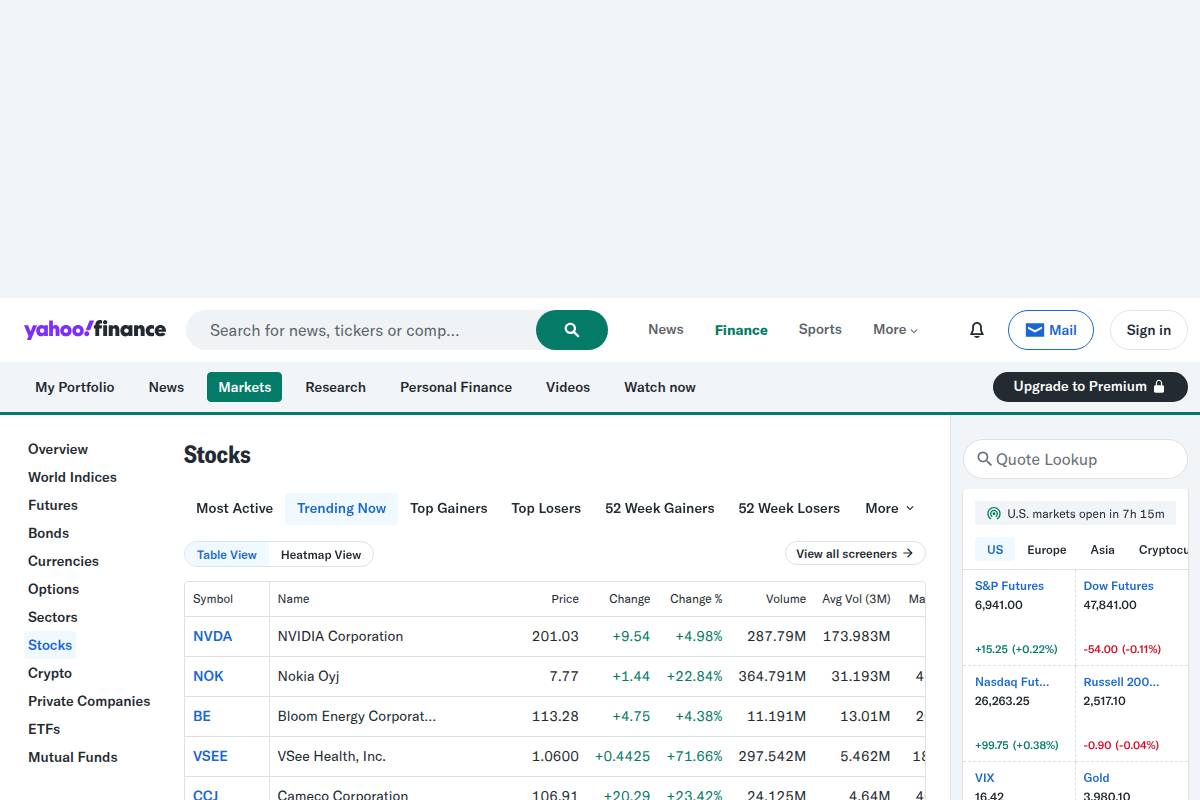Viewport: 1200px width, 800px height.
Task: Click the View all screeners arrow icon
Action: [908, 553]
